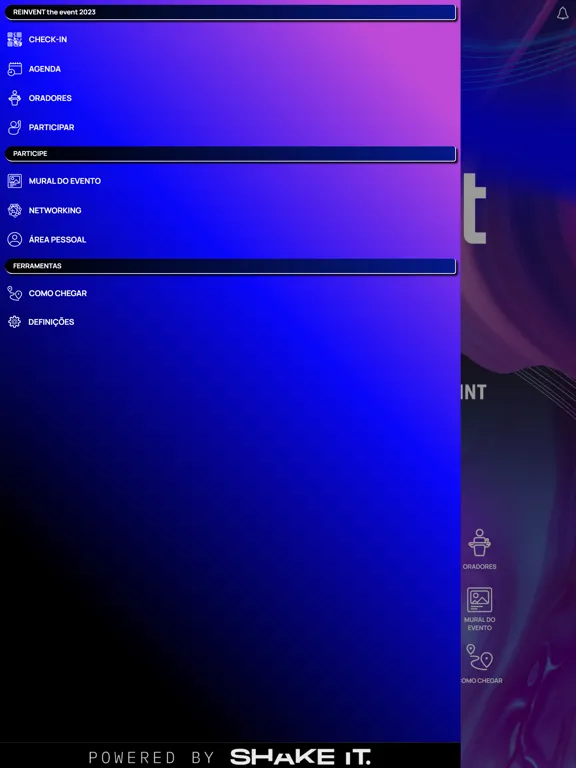Tap Oradores podium icon on home screen

(x=480, y=542)
